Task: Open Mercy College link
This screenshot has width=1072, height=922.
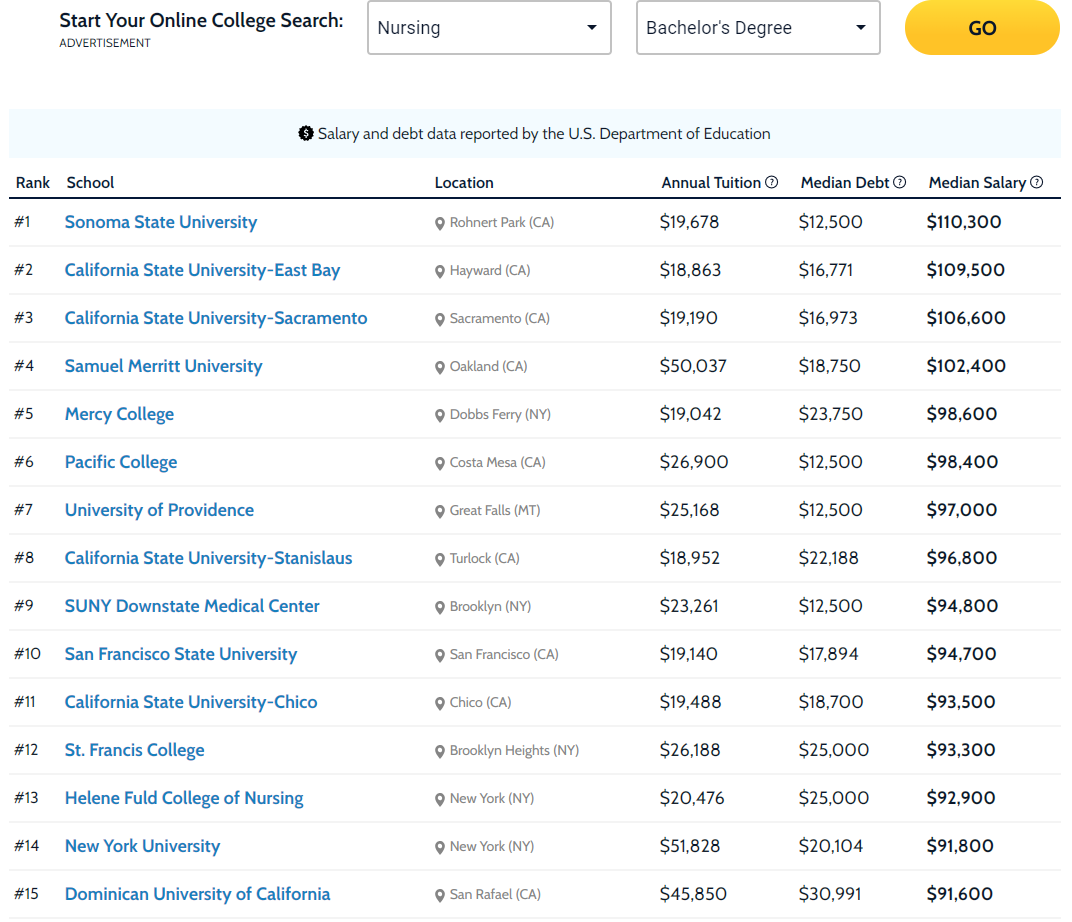Action: click(x=120, y=414)
